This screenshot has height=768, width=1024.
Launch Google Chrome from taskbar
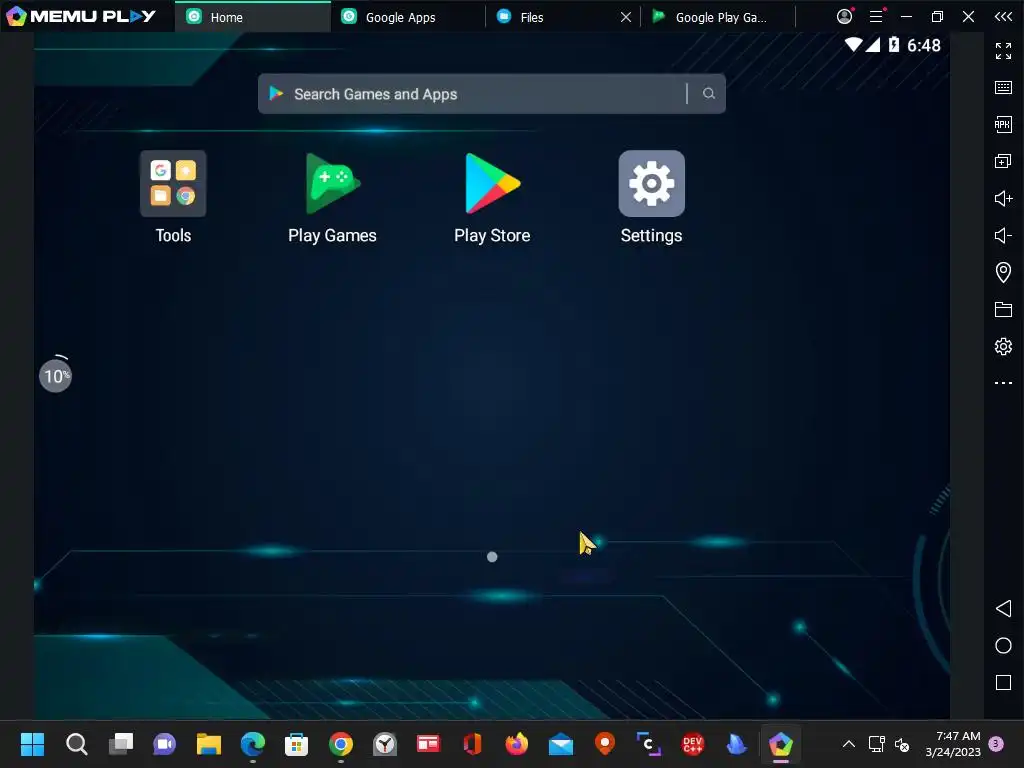[x=341, y=744]
